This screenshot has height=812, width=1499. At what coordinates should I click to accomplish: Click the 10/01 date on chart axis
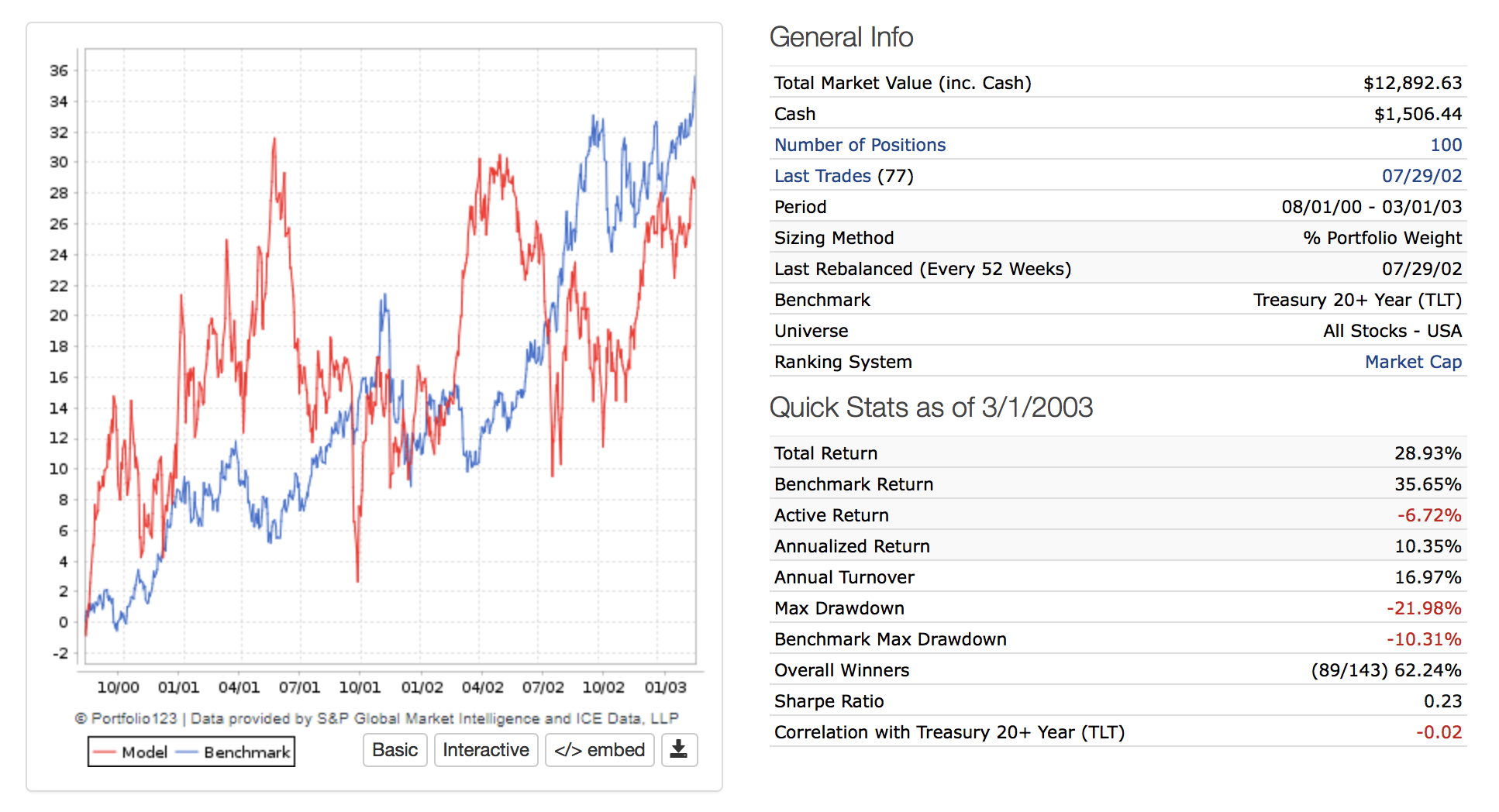point(360,687)
